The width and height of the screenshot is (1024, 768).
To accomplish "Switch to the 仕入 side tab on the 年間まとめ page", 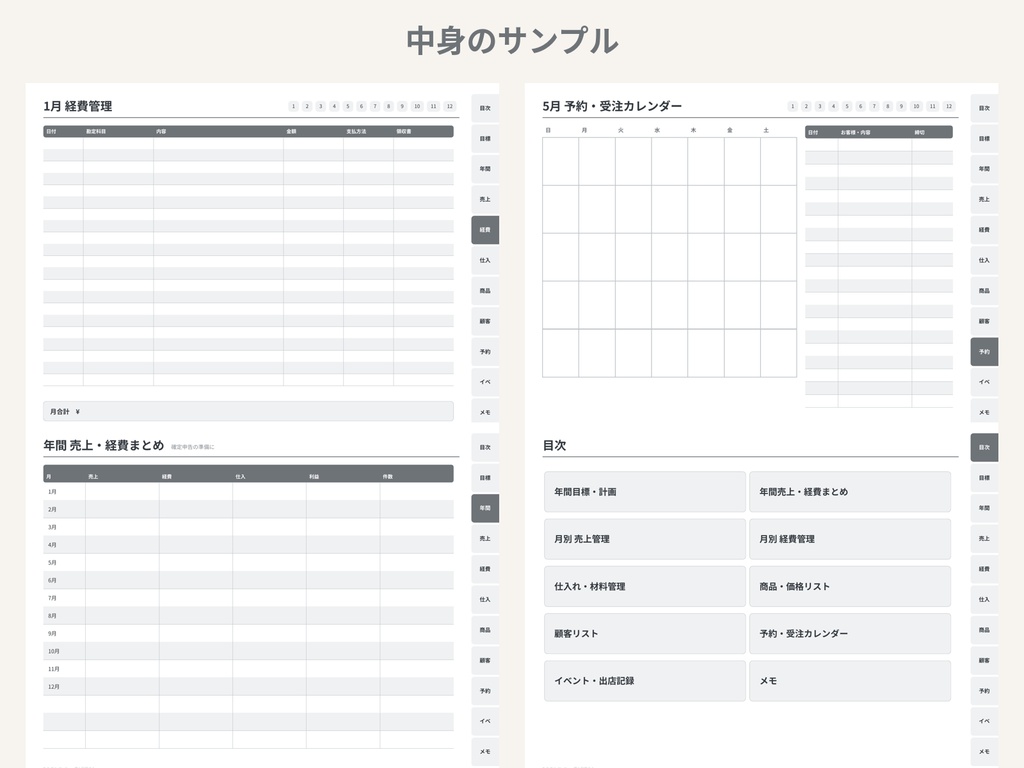I will click(x=485, y=600).
